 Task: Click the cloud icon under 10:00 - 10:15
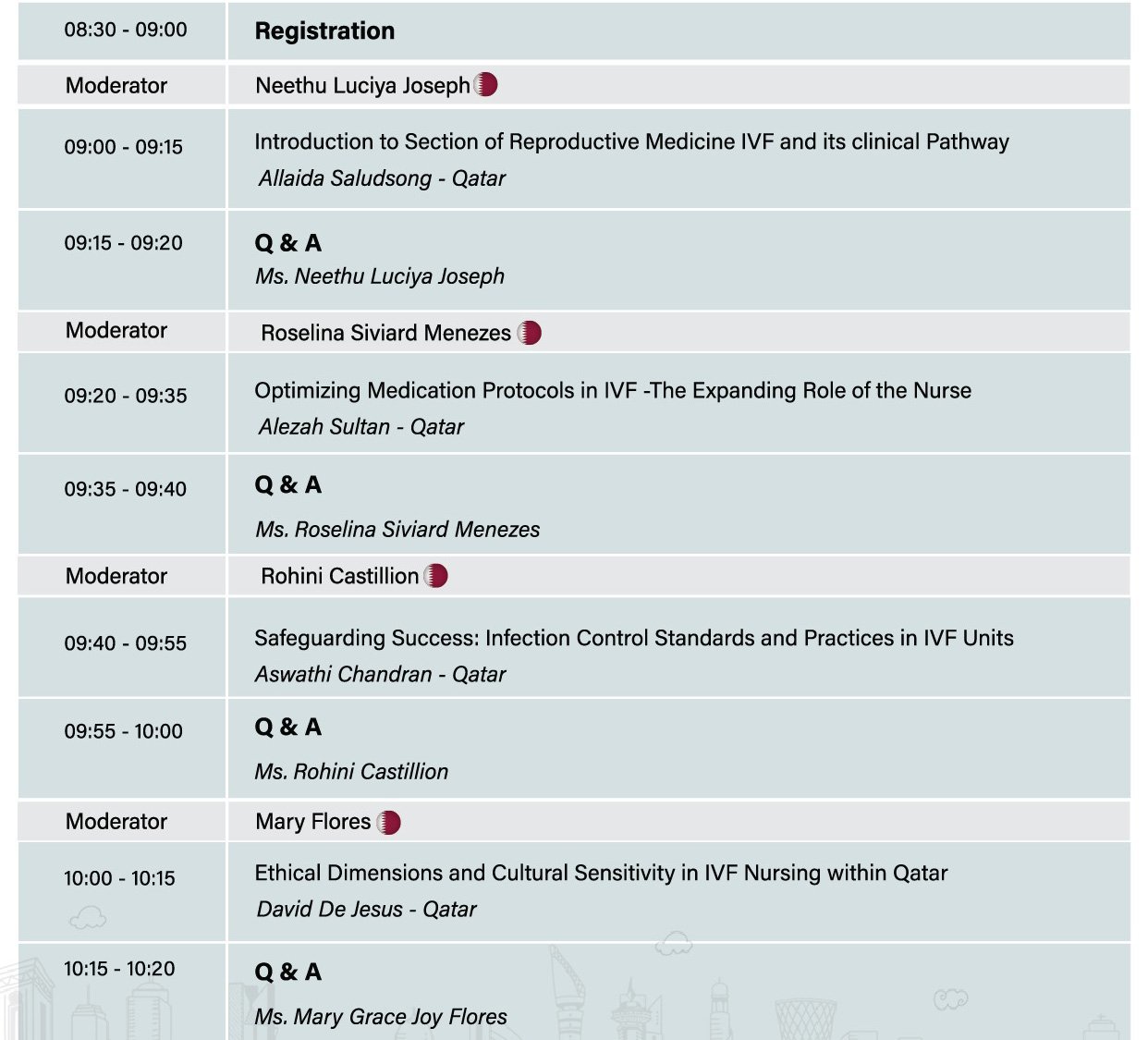click(88, 918)
